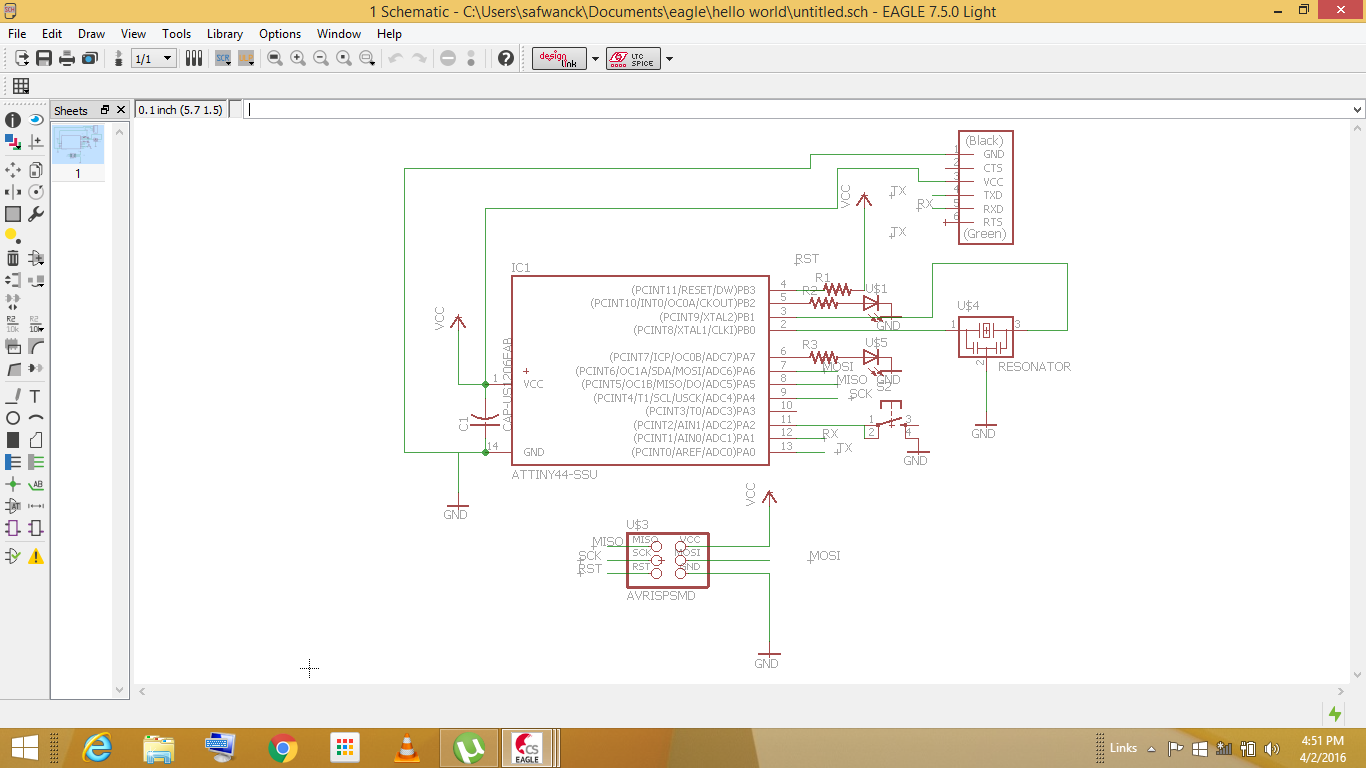Run the ERC check tool
Screen dimensions: 1366x768
coord(13,556)
